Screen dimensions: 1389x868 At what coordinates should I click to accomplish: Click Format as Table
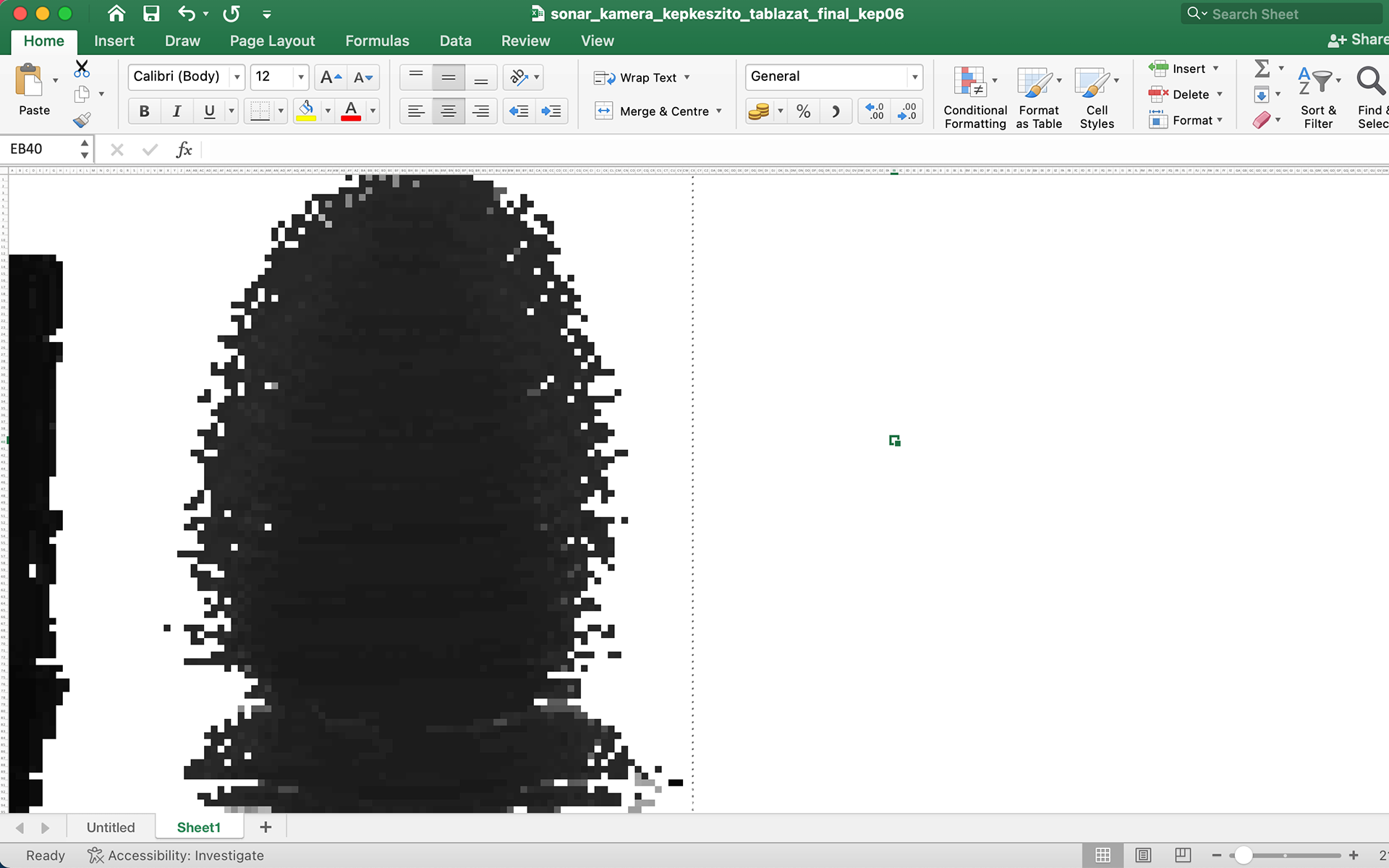point(1039,98)
